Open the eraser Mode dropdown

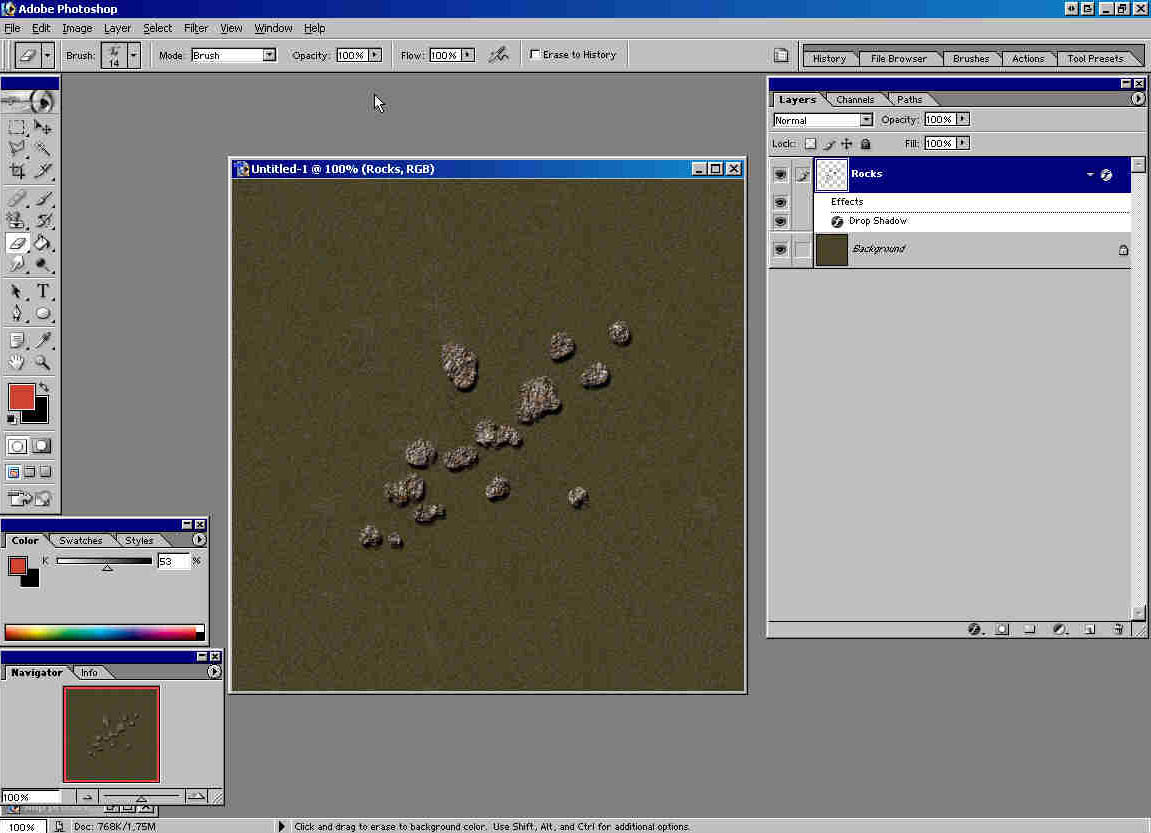pyautogui.click(x=269, y=55)
